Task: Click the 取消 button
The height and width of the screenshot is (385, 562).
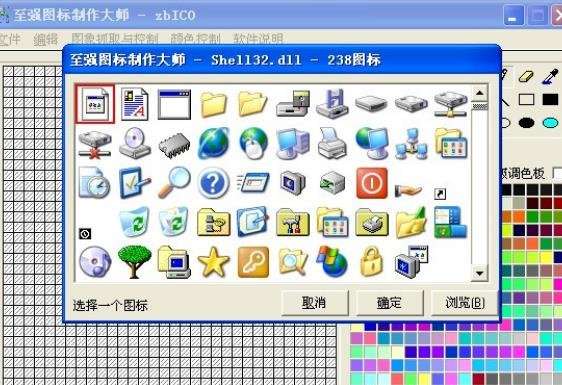Action: click(315, 303)
